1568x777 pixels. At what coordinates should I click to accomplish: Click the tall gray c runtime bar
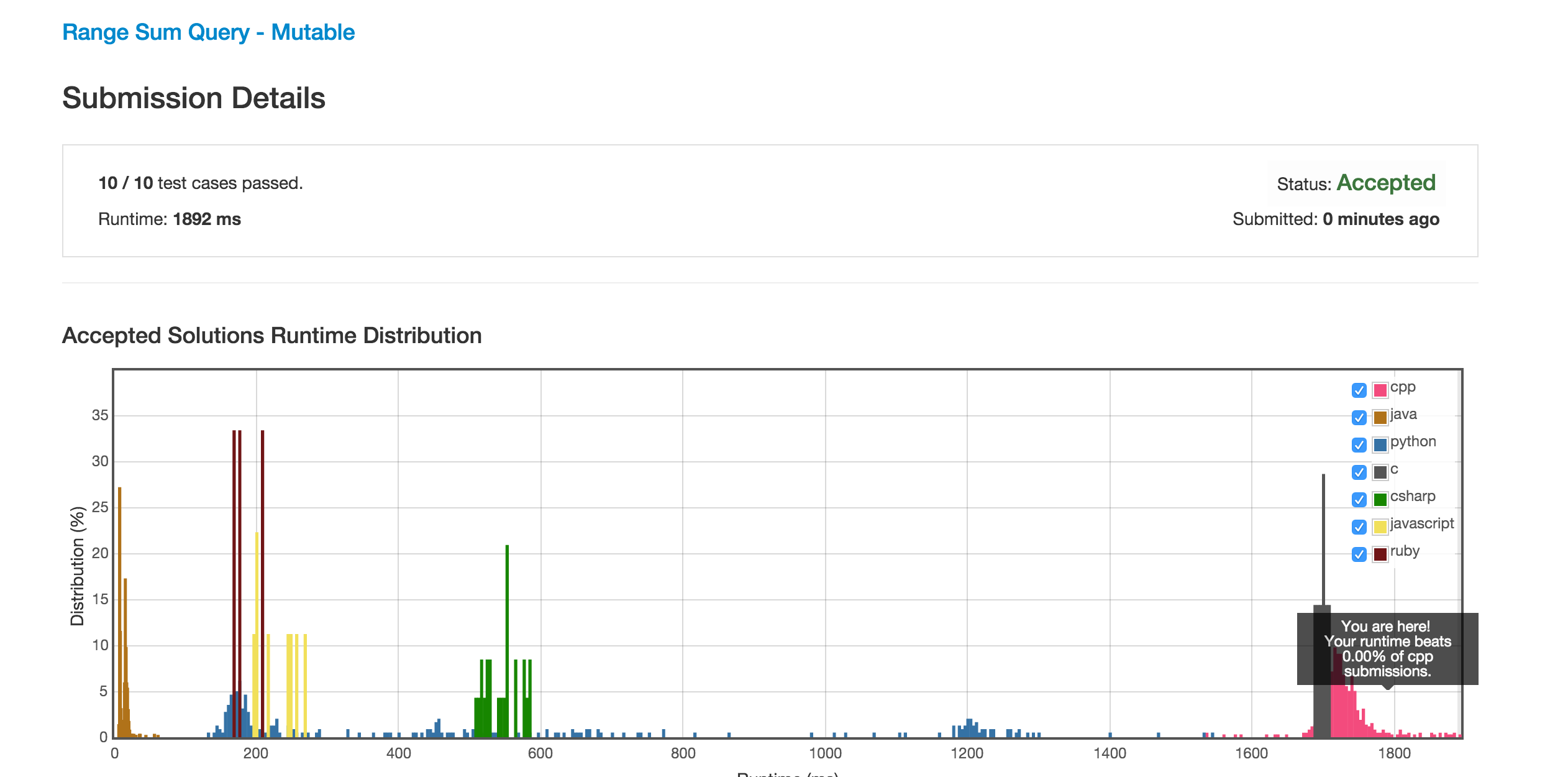coord(1323,541)
